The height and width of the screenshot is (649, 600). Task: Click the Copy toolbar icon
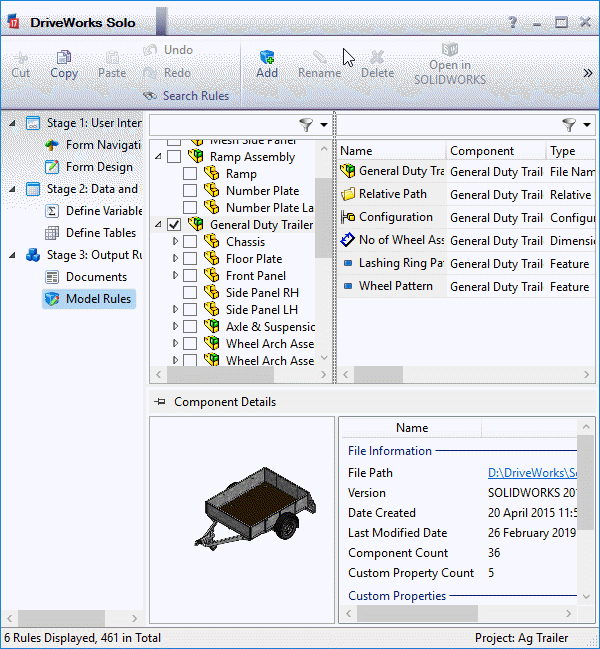coord(64,58)
